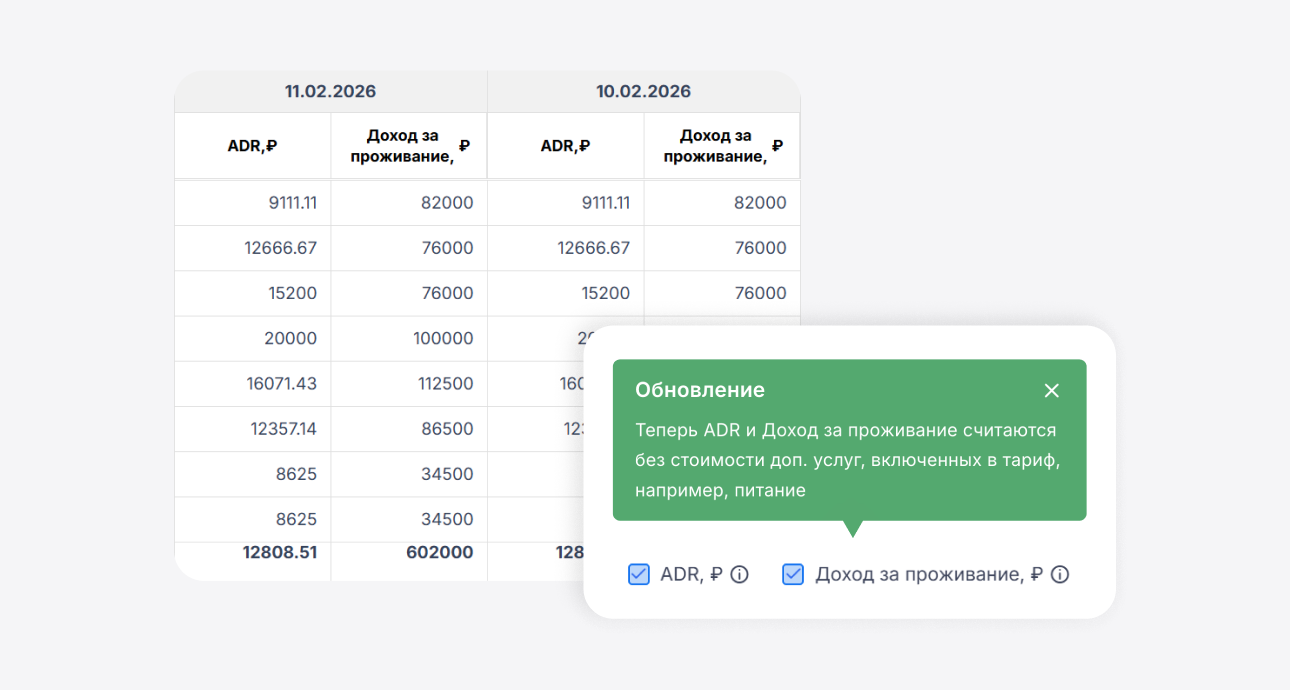
Task: Click the X icon on the green Обновление tooltip
Action: click(1051, 390)
